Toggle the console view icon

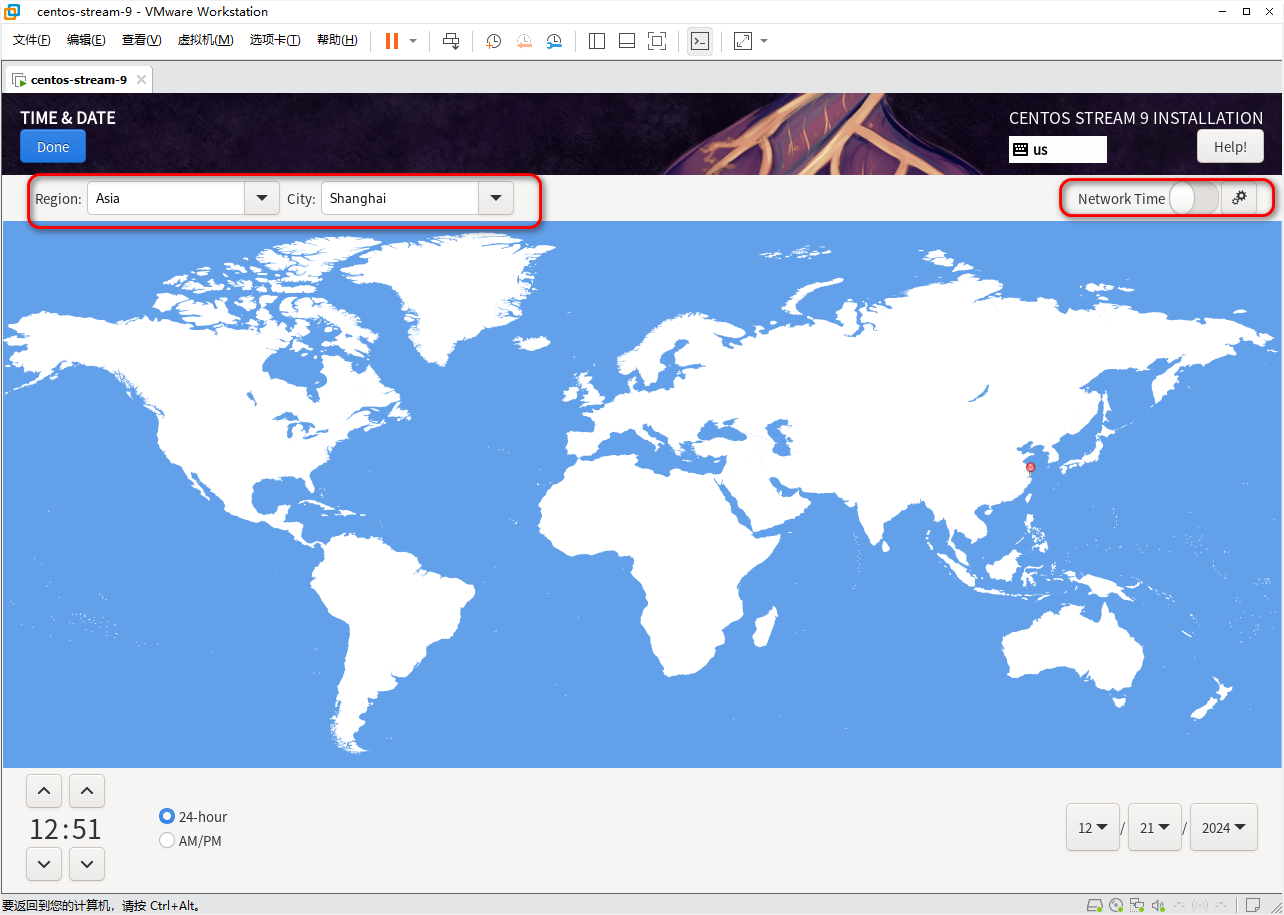click(x=700, y=41)
